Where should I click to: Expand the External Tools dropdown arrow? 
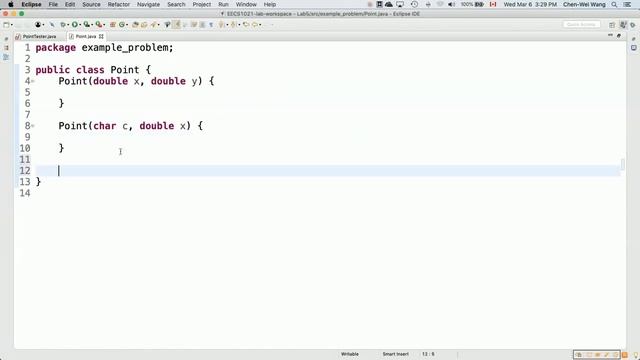pyautogui.click(x=104, y=24)
